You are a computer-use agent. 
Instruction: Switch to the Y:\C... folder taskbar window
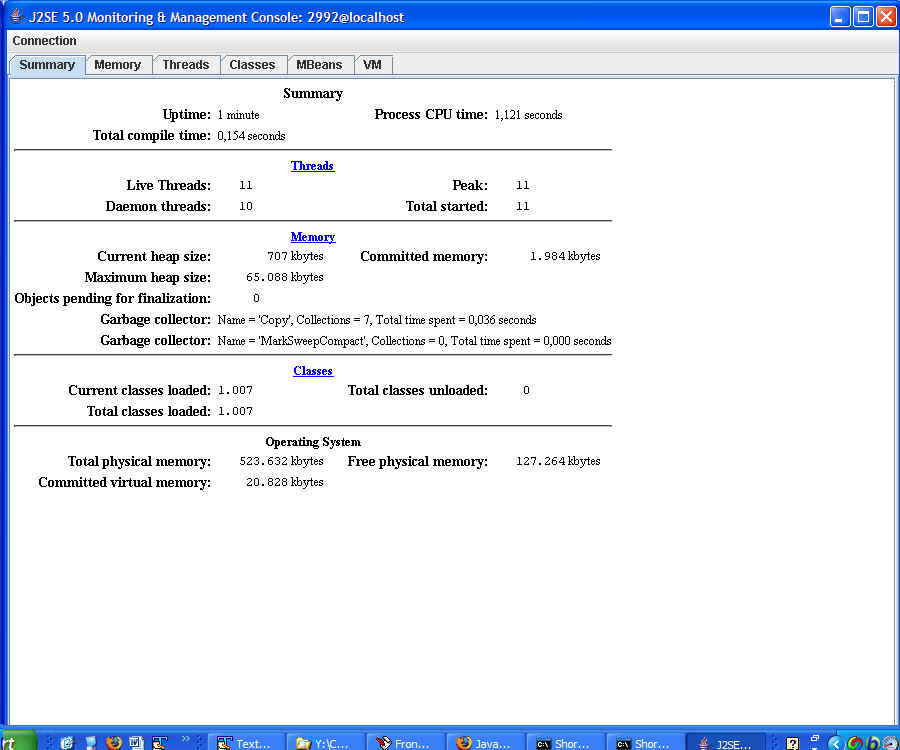pyautogui.click(x=325, y=743)
